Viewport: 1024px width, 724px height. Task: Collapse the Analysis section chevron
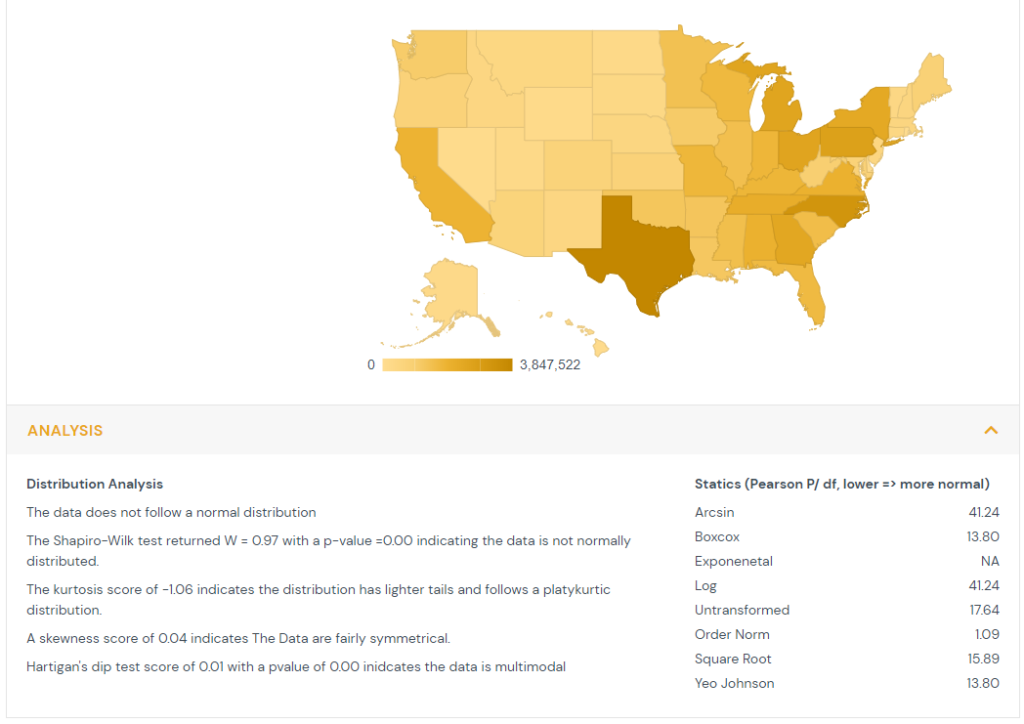tap(991, 430)
